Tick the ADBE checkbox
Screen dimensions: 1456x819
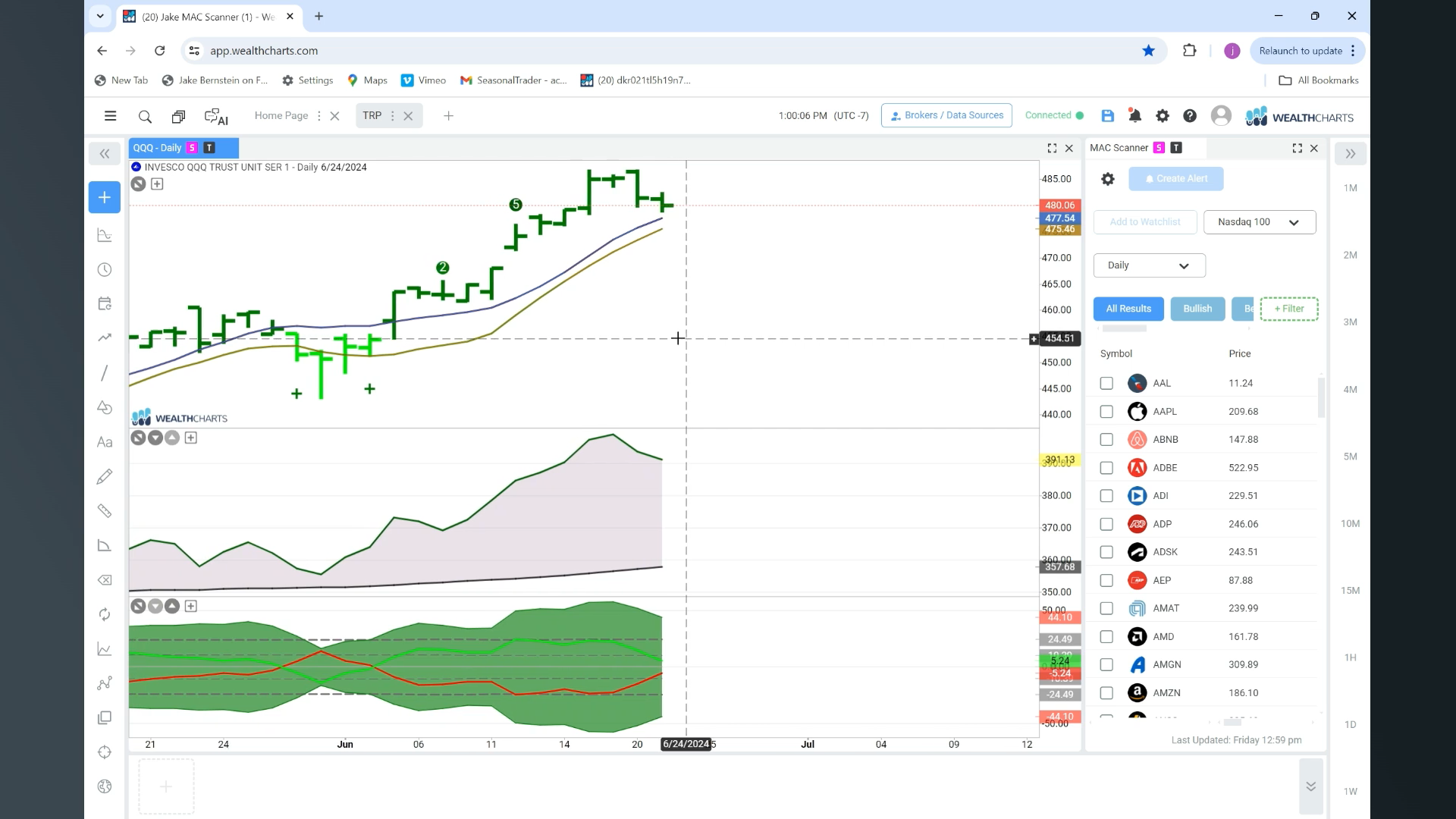tap(1106, 468)
